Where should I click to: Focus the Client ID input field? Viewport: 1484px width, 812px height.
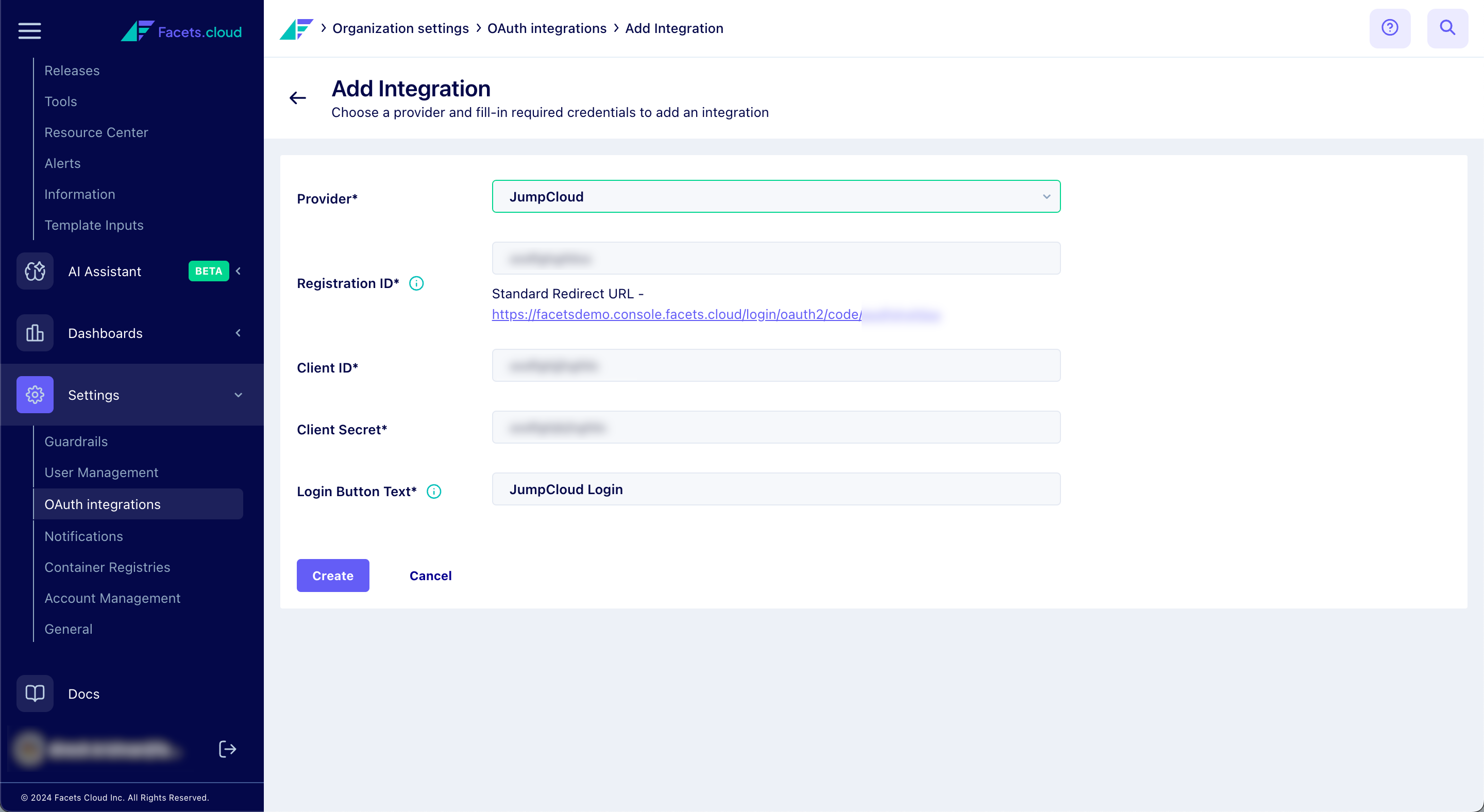pos(776,365)
